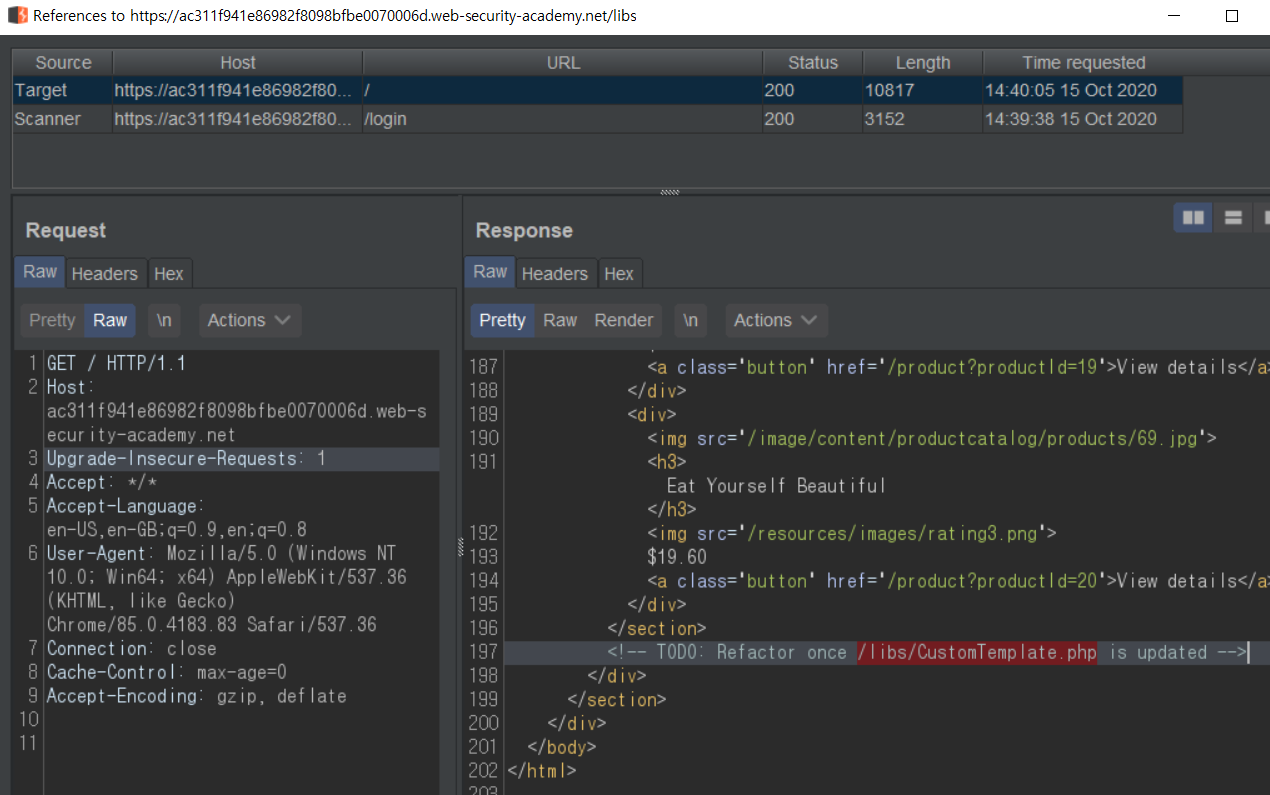Select Raw view in Response editor
Screen dimensions: 1270x795
[x=560, y=320]
